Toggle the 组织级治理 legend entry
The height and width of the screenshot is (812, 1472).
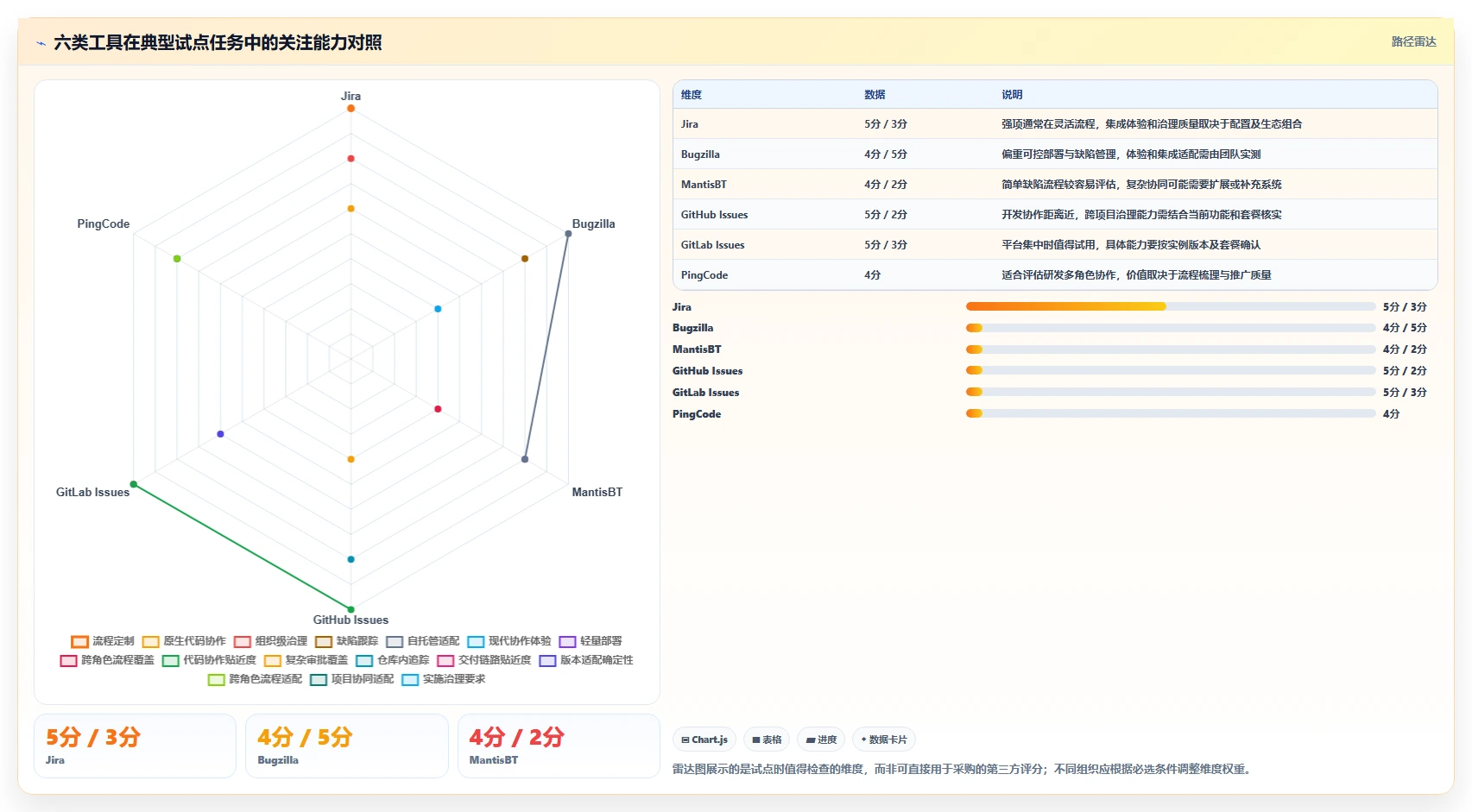coord(270,641)
